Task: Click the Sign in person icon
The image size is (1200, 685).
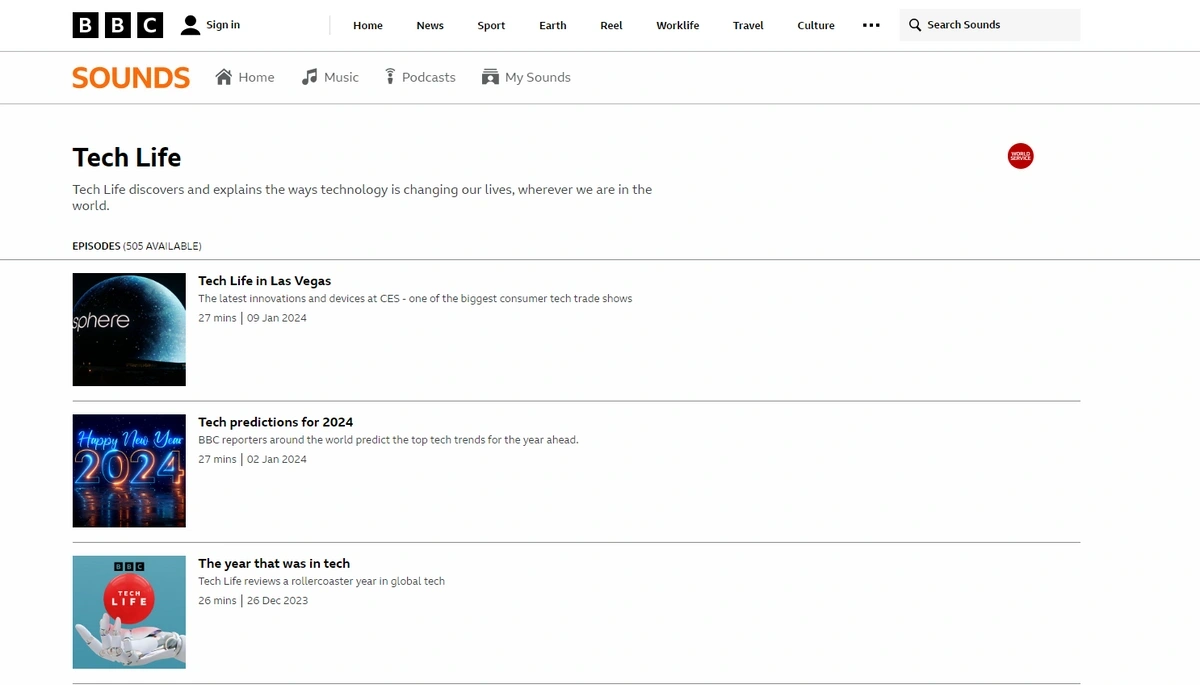Action: click(190, 24)
